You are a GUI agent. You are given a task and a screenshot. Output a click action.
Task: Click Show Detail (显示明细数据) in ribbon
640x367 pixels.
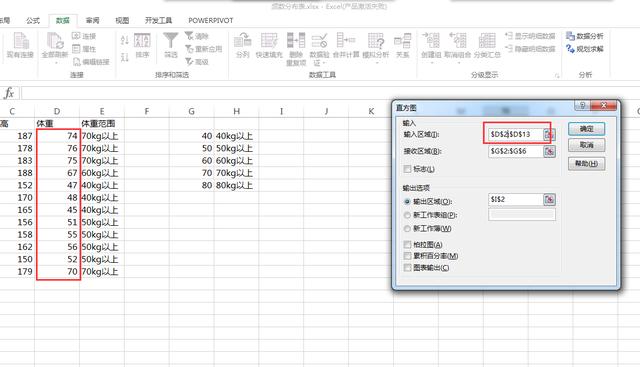530,36
